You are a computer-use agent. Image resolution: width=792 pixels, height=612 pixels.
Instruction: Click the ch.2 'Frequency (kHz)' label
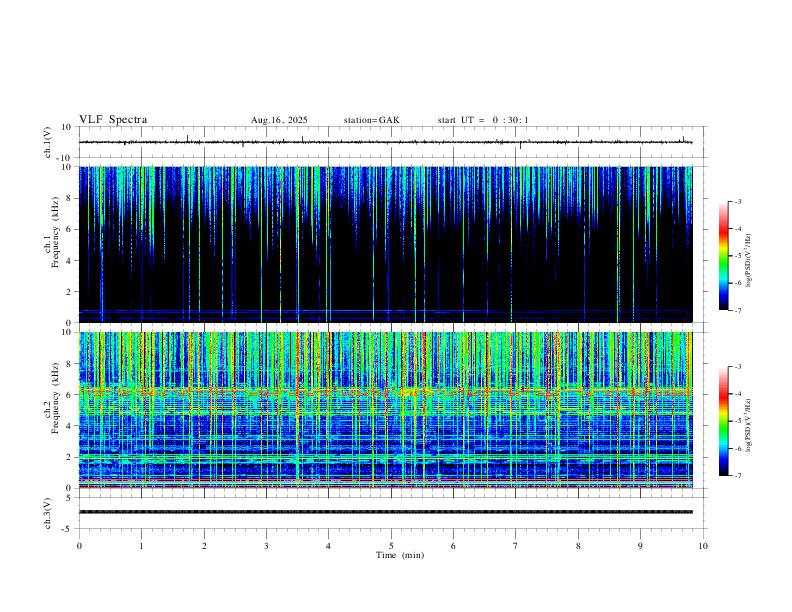pos(56,398)
